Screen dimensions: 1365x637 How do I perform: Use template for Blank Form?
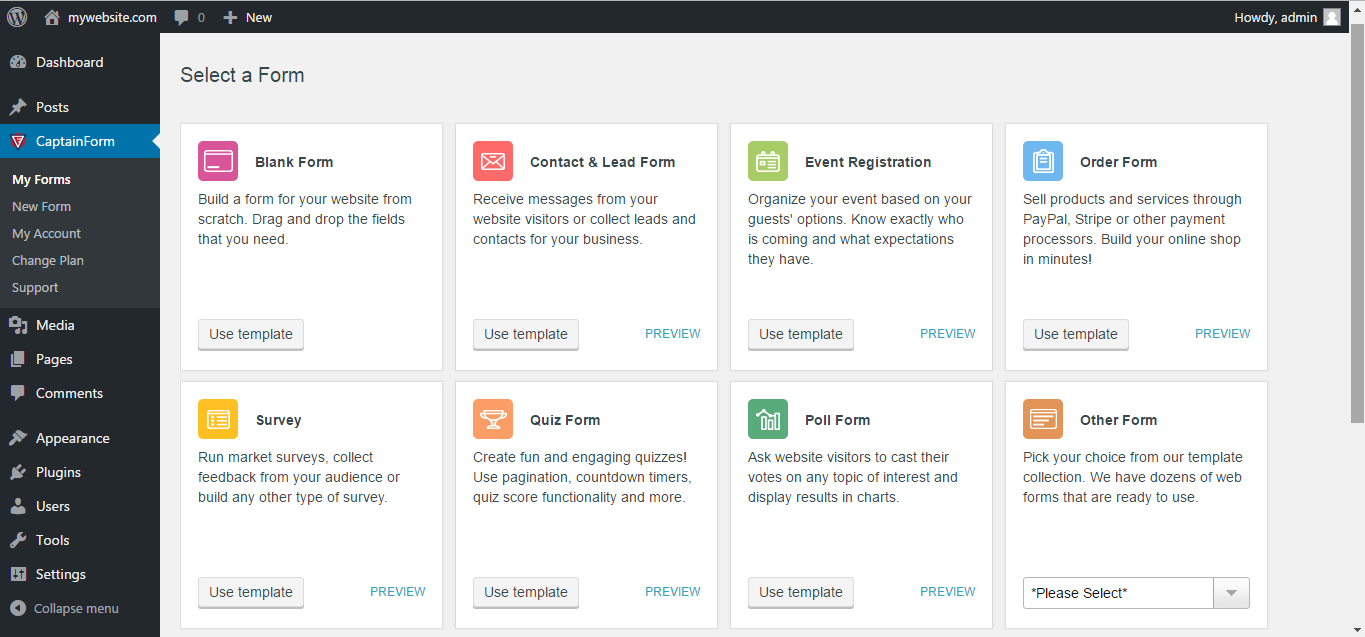point(251,334)
